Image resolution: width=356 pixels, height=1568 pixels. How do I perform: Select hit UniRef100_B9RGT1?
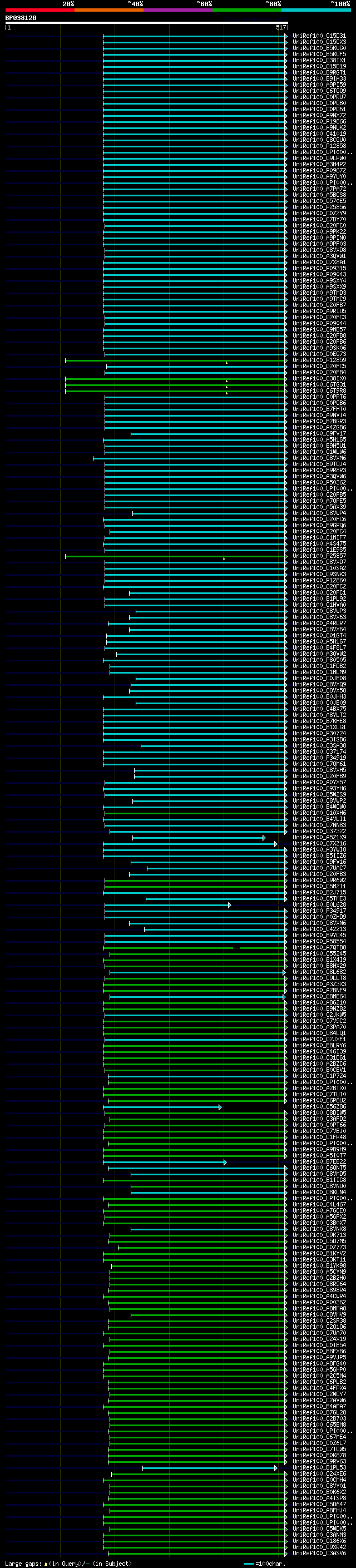[x=319, y=72]
